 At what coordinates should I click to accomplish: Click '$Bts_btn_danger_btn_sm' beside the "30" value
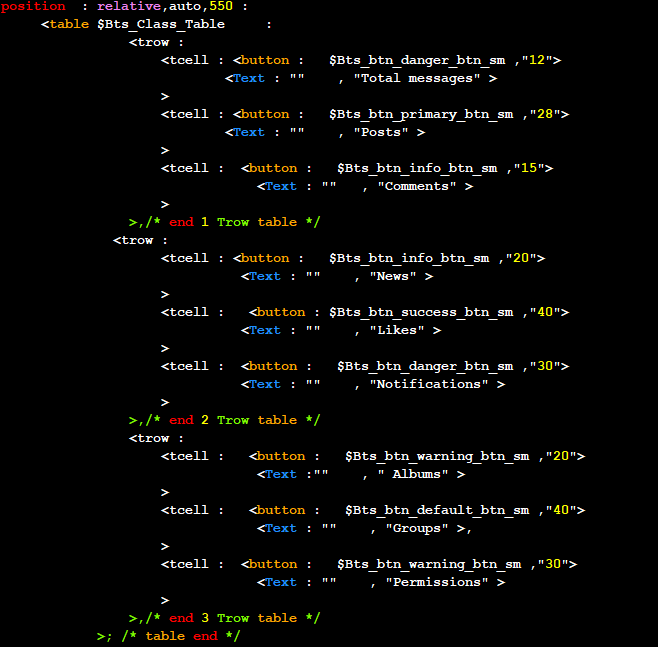[x=425, y=367]
